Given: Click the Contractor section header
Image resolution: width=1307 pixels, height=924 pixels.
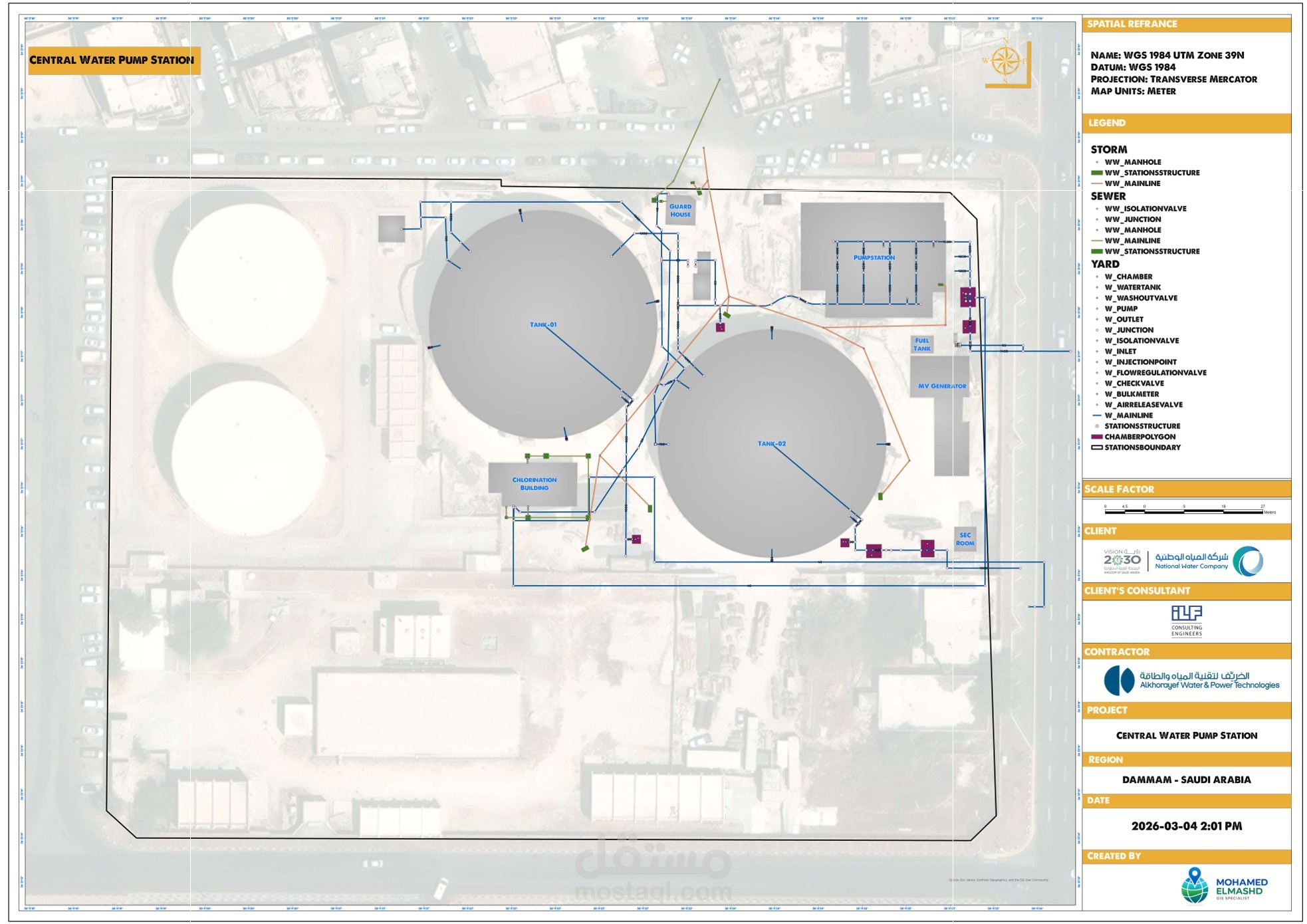Looking at the screenshot, I should 1187,652.
